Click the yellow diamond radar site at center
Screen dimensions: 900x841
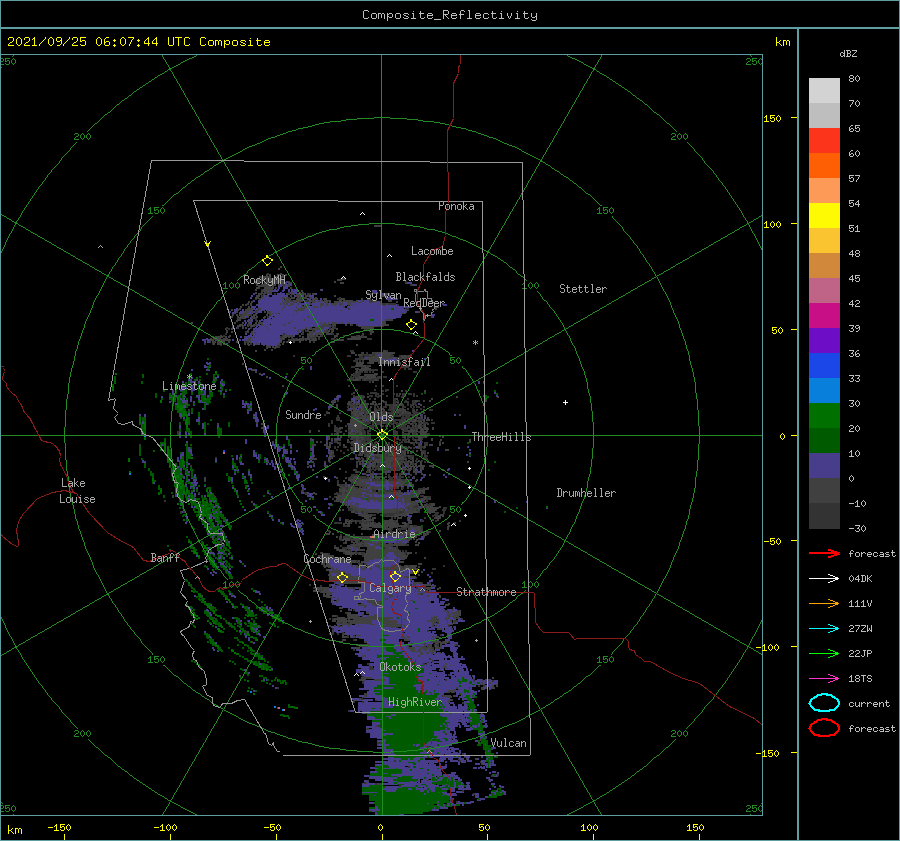382,435
